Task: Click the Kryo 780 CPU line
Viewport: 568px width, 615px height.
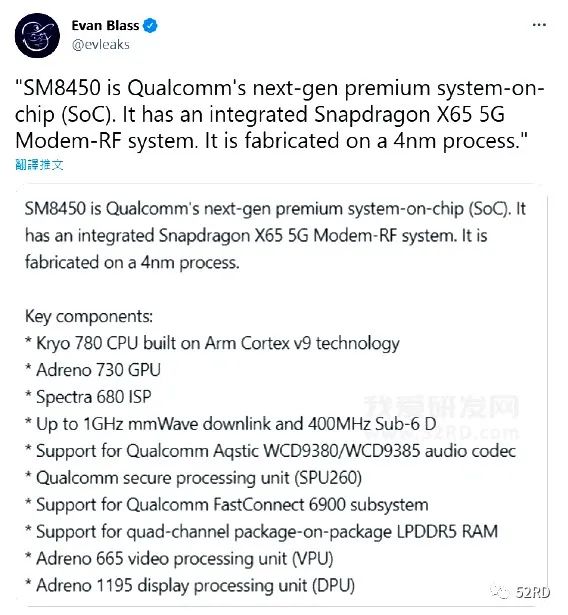Action: 212,343
